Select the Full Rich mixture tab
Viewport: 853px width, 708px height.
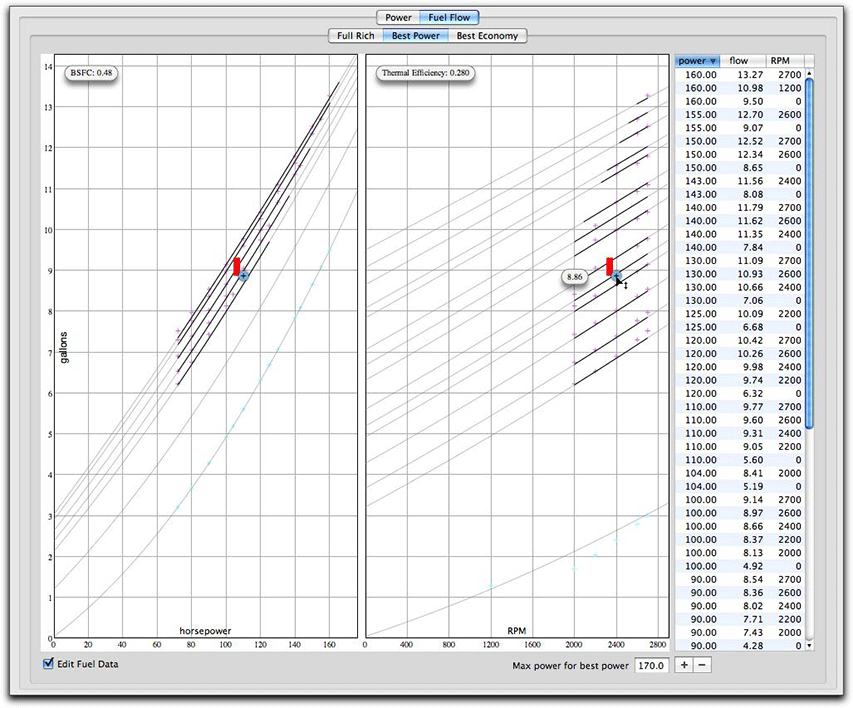(356, 36)
